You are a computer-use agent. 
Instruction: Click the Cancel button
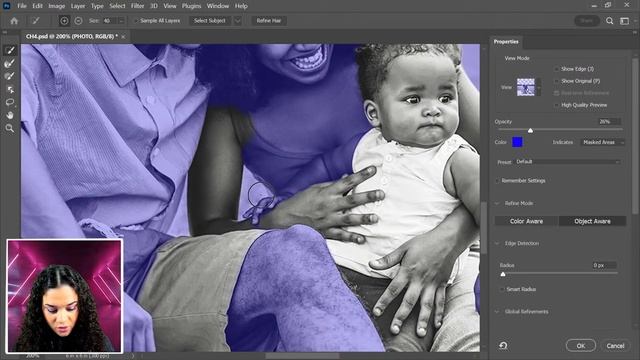click(615, 346)
